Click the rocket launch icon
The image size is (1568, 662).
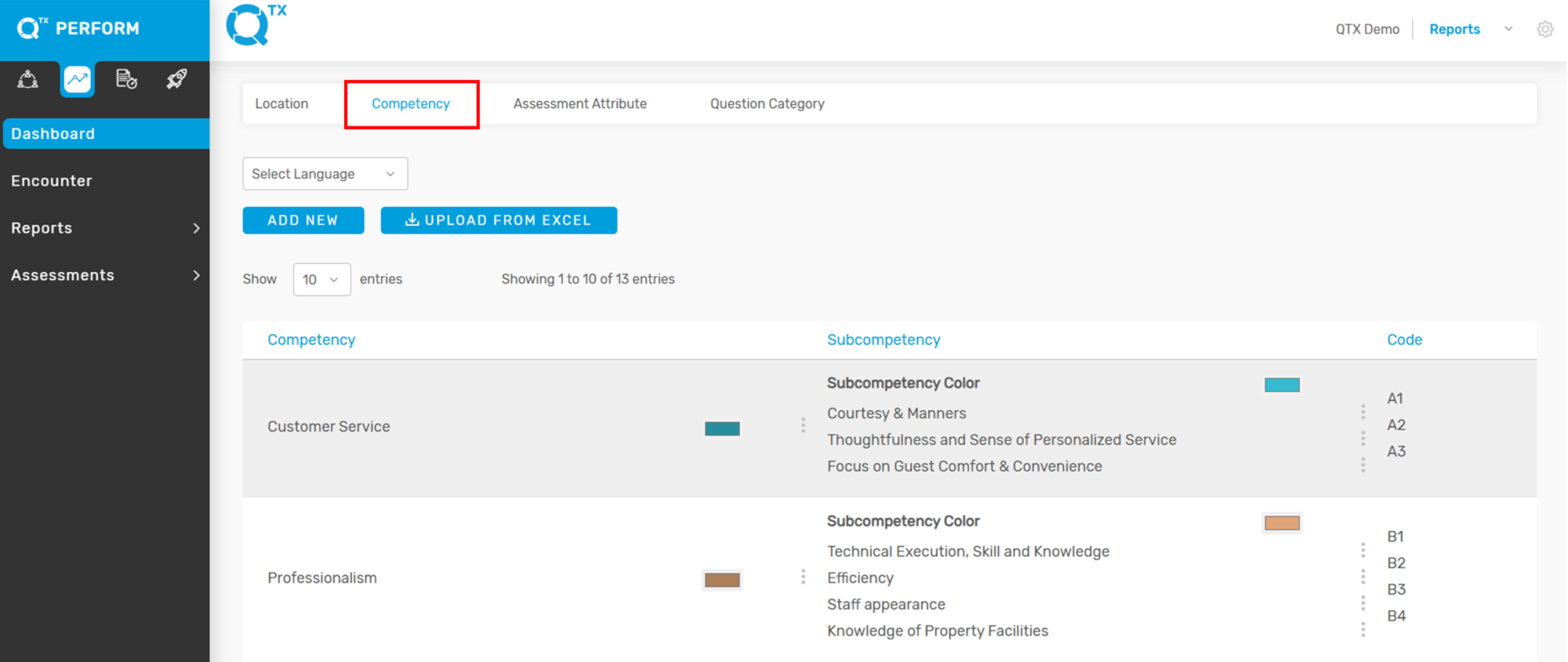pos(176,79)
